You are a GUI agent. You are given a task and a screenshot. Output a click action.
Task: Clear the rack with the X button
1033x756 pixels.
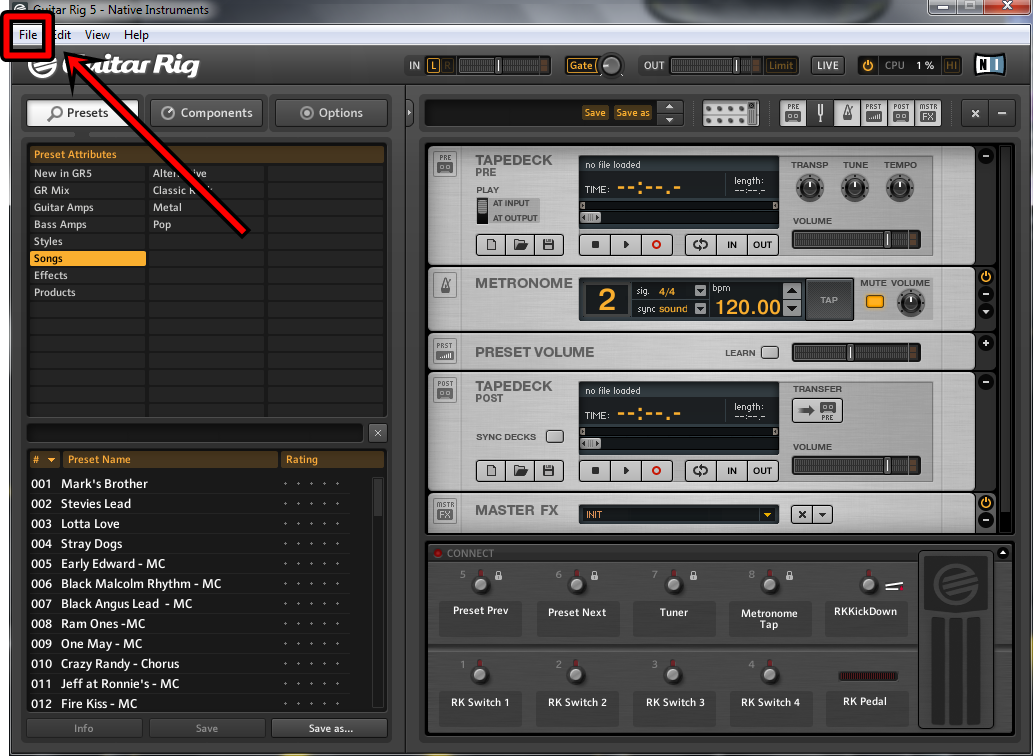click(x=975, y=113)
